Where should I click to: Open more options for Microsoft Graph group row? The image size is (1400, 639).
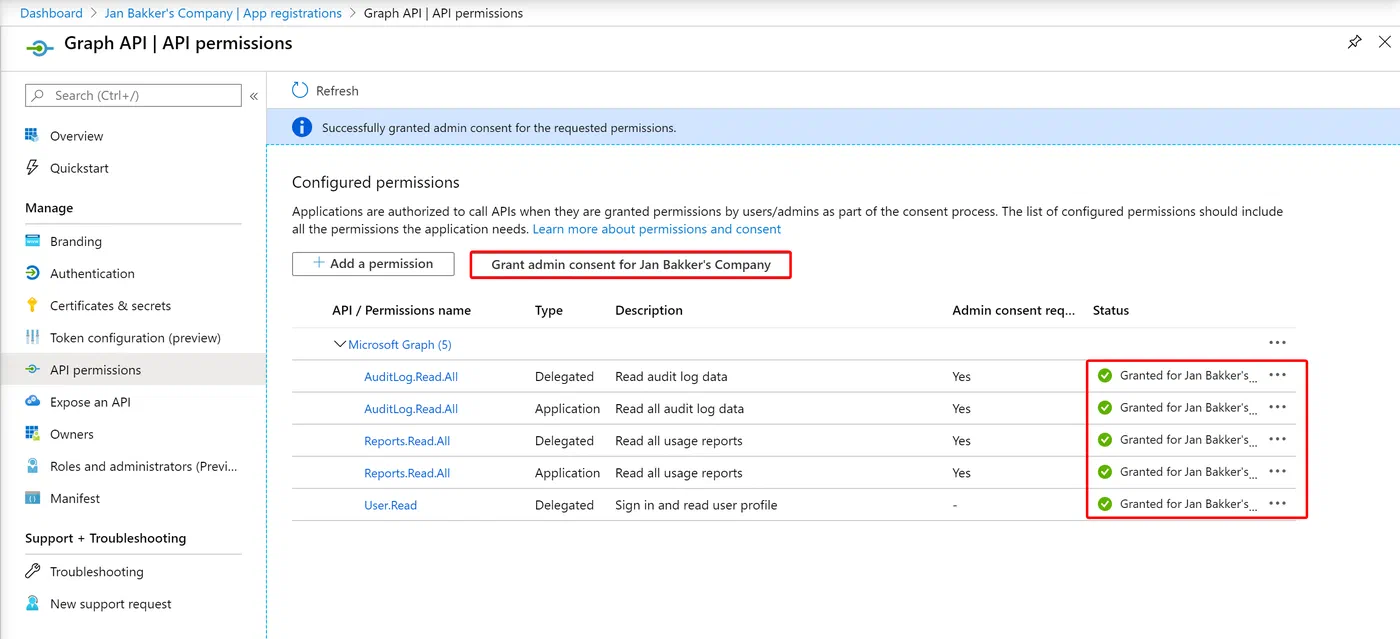[x=1277, y=343]
